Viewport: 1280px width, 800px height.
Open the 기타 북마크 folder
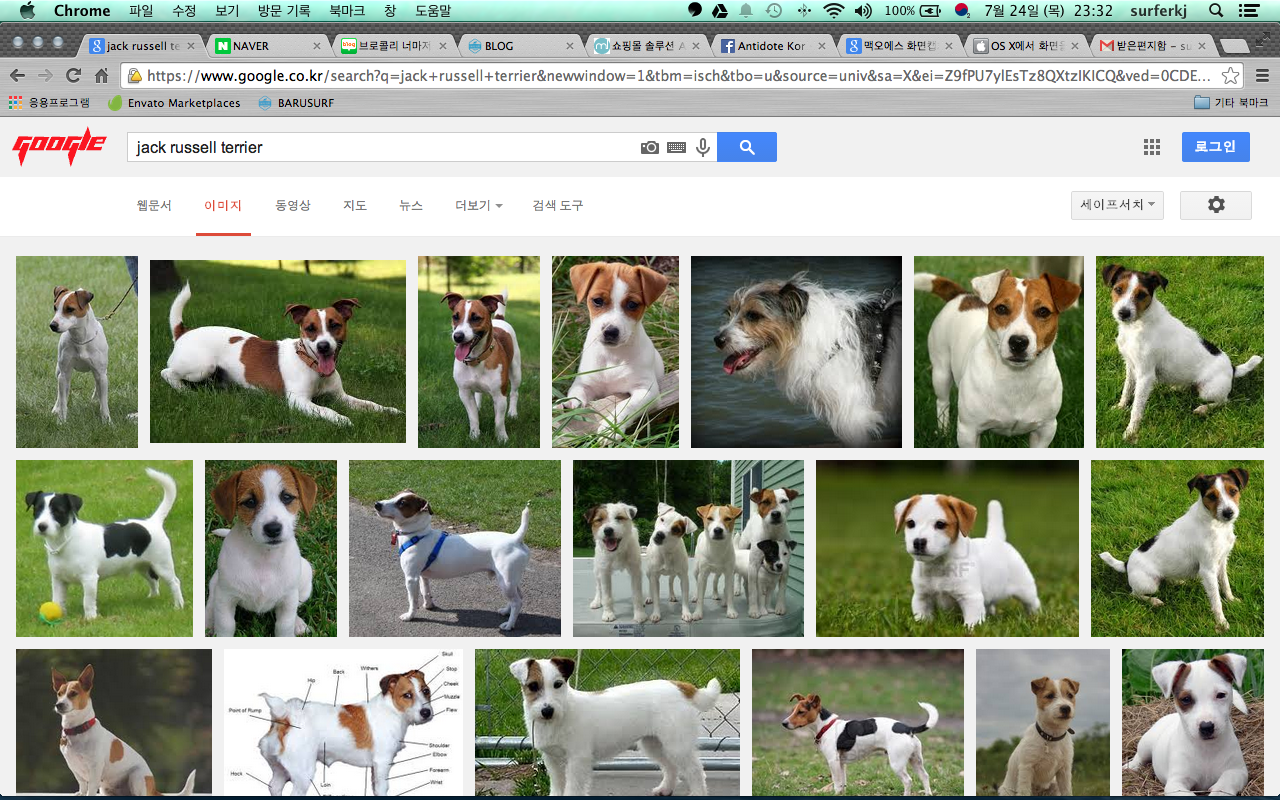pos(1231,103)
